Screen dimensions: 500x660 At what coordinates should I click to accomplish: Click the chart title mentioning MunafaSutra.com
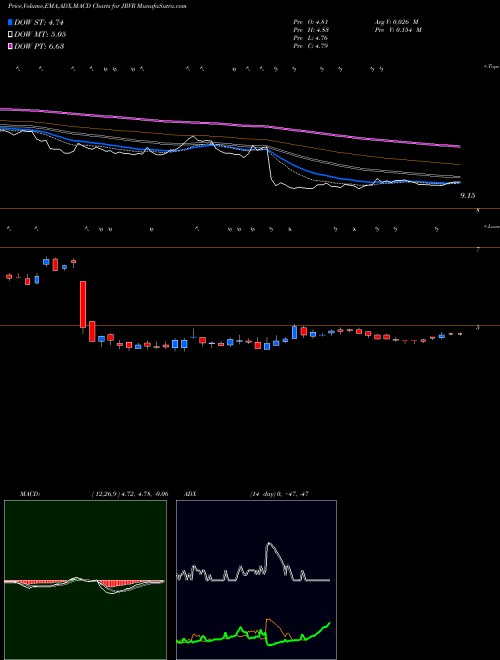[x=97, y=6]
